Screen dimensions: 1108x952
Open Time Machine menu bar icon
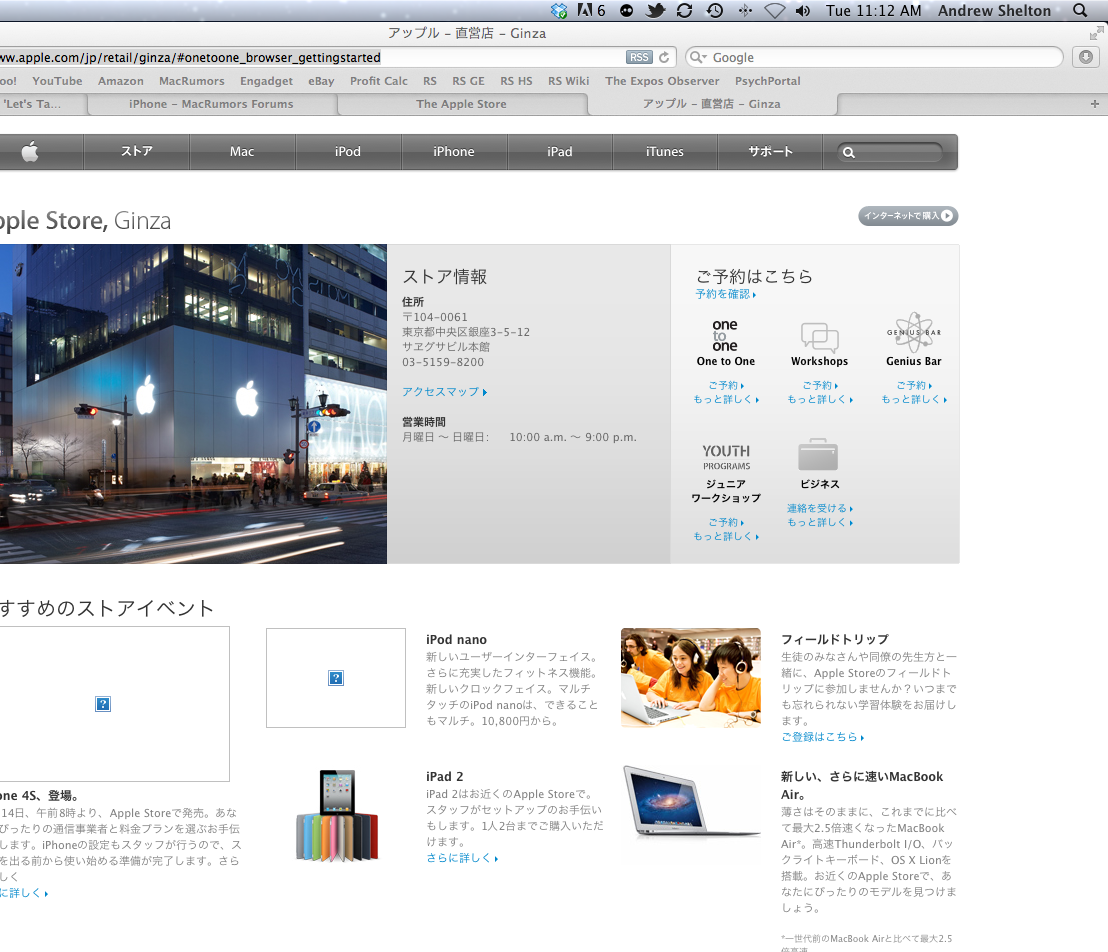[x=714, y=11]
